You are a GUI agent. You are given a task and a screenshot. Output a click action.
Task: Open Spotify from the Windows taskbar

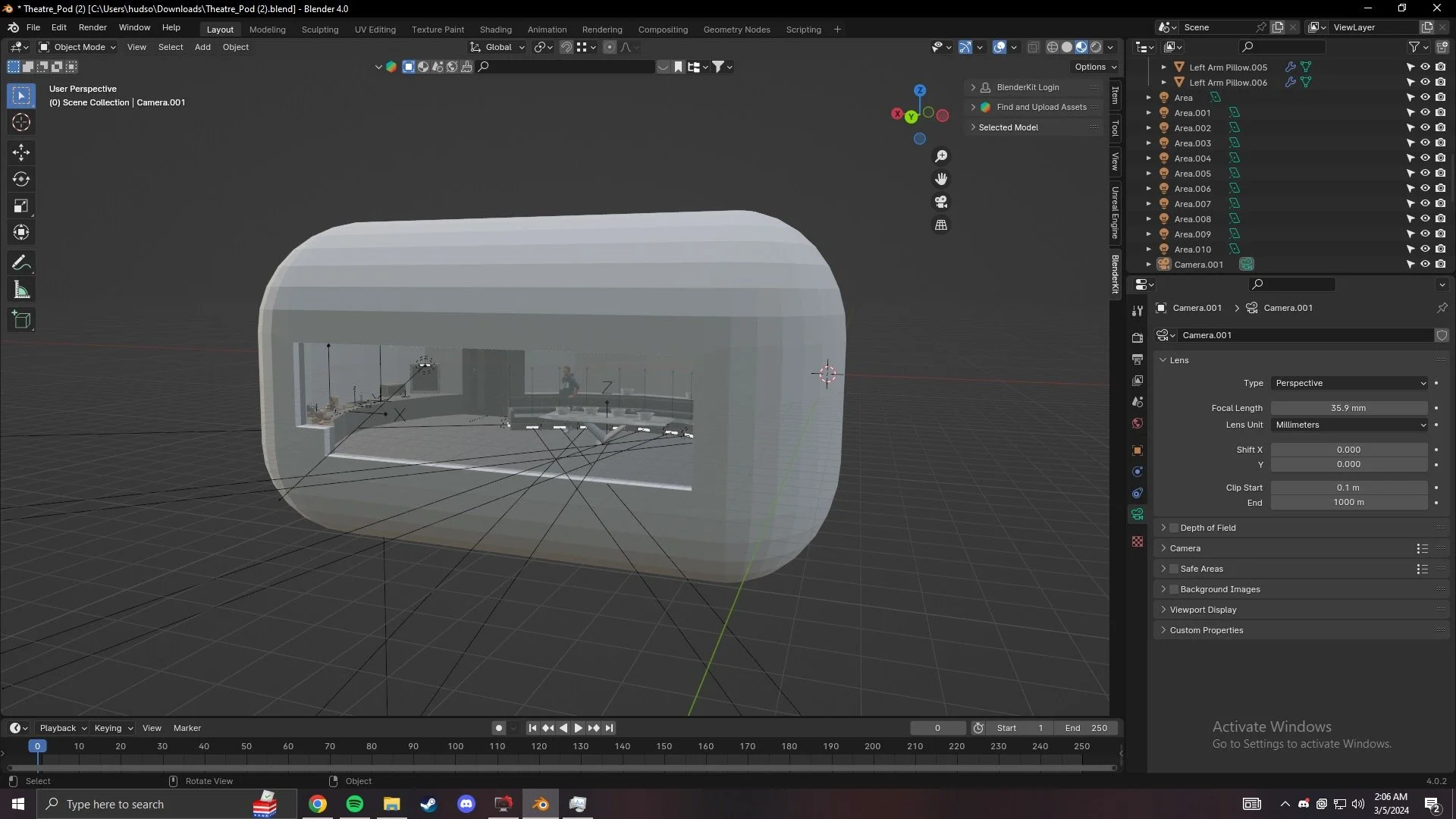tap(354, 804)
